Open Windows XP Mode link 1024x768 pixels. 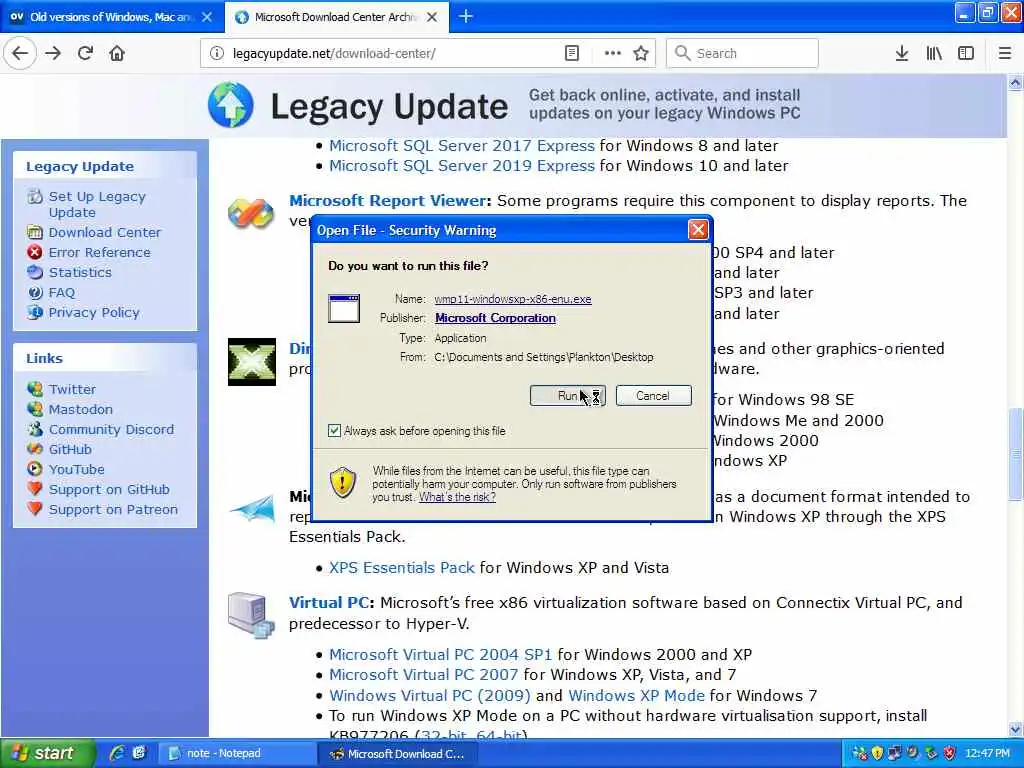point(636,696)
